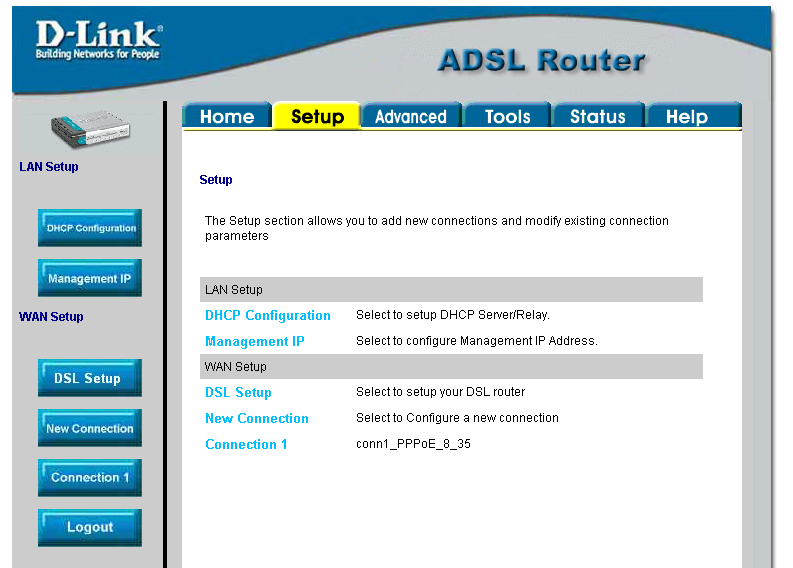
Task: Follow the DSL Setup link in table
Action: pyautogui.click(x=238, y=392)
